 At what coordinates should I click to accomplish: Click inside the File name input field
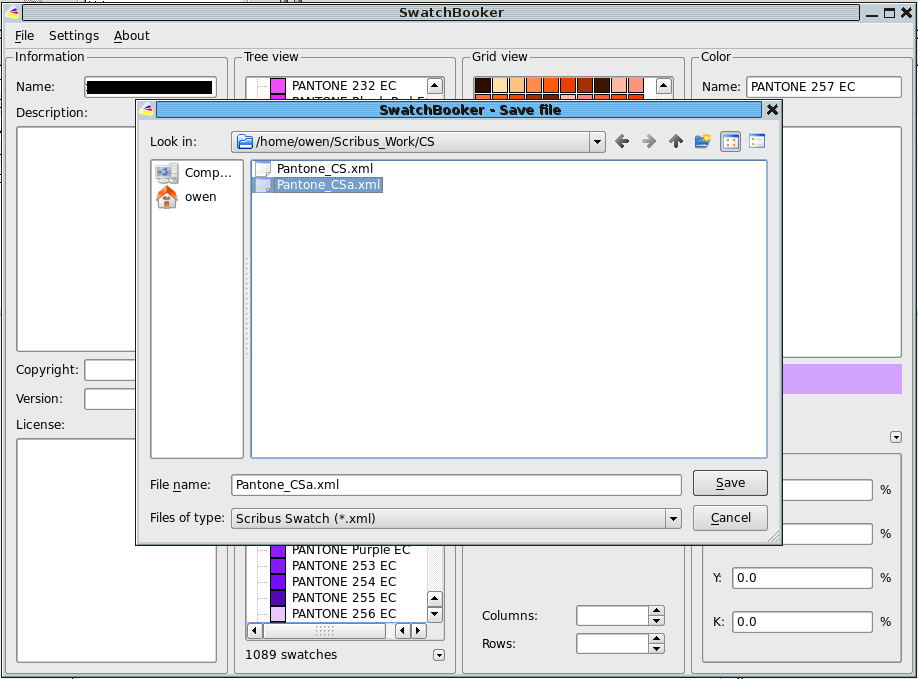450,484
